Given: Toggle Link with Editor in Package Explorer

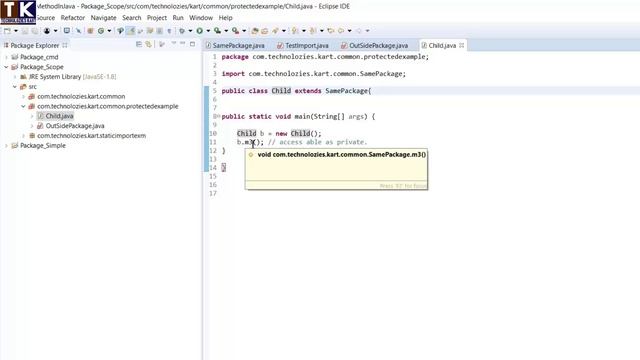Looking at the screenshot, I should coord(149,44).
